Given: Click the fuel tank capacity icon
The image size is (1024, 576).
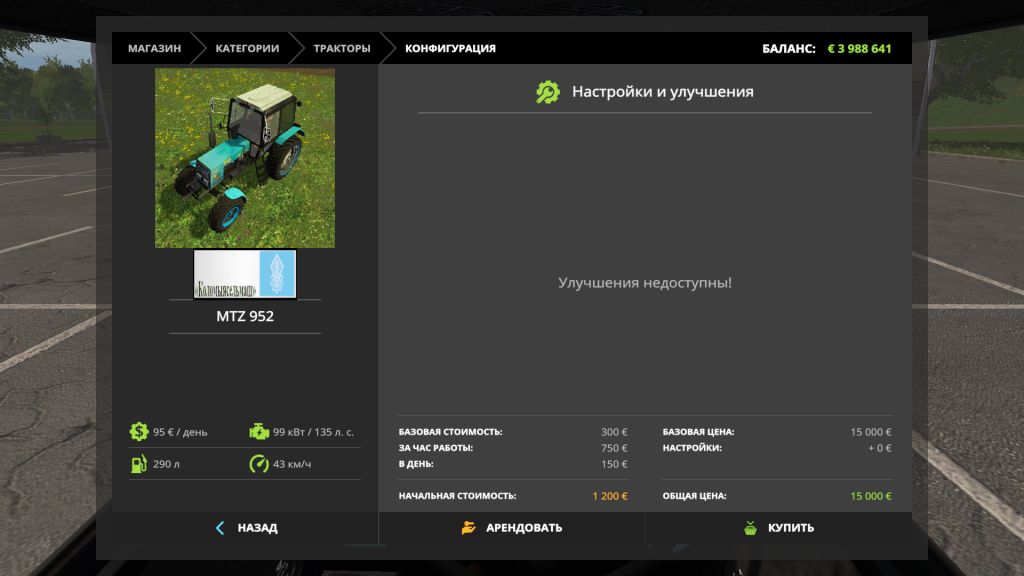Looking at the screenshot, I should (x=138, y=464).
